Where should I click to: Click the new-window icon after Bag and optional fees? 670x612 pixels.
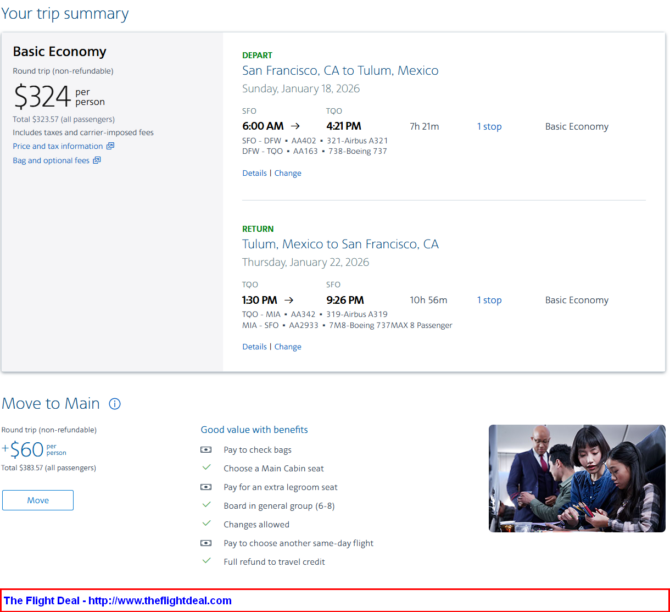pyautogui.click(x=97, y=160)
